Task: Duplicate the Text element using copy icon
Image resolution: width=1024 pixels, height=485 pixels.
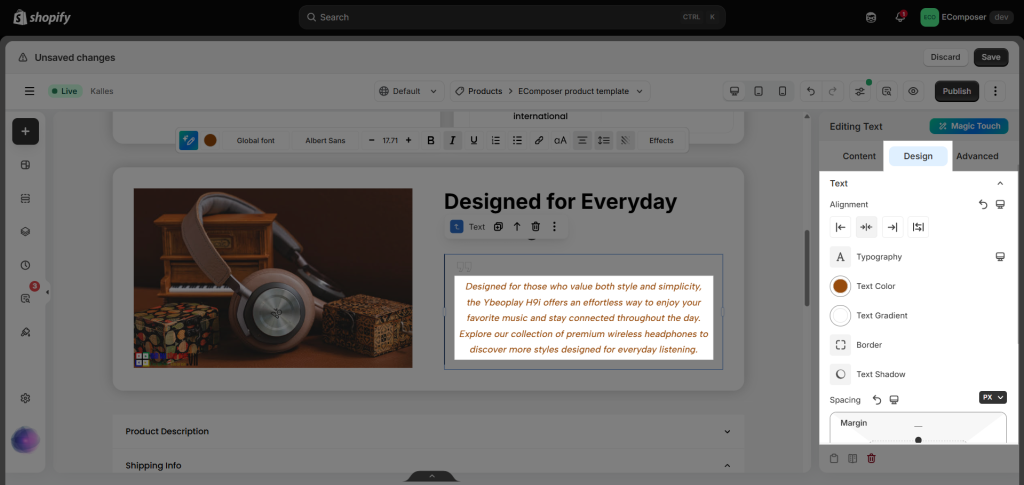Action: click(498, 227)
